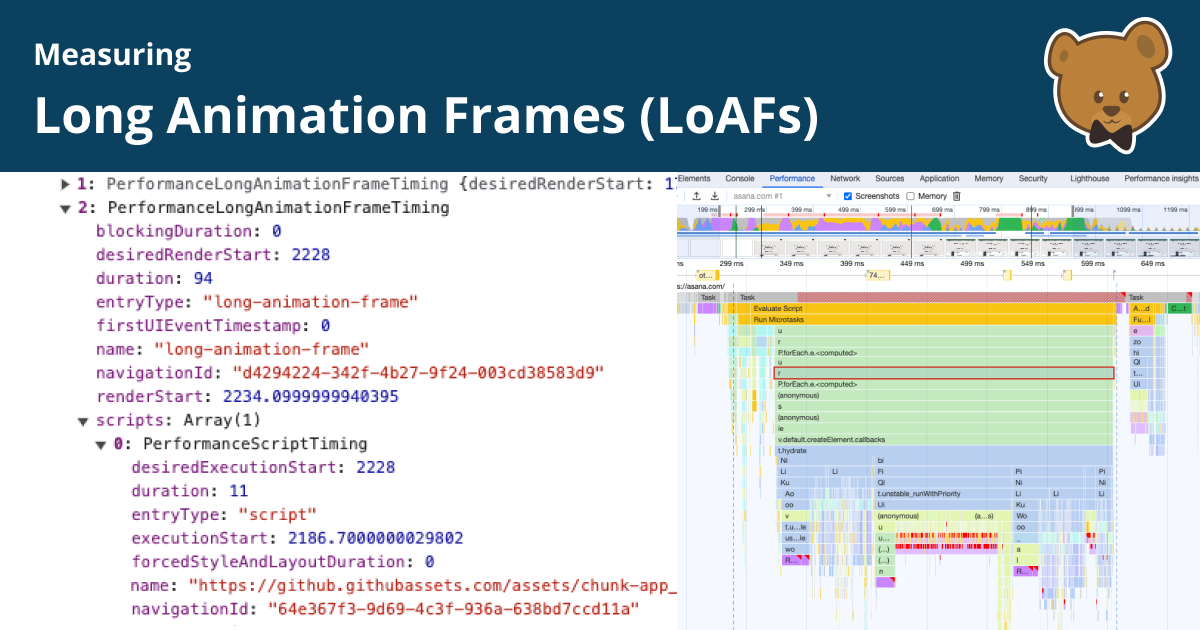The height and width of the screenshot is (630, 1200).
Task: Switch to the Console tab
Action: pyautogui.click(x=740, y=178)
